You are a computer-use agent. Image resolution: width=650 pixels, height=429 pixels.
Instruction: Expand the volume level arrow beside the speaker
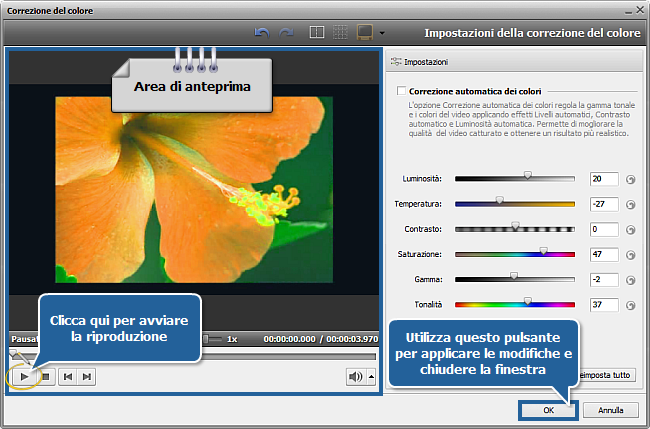372,376
